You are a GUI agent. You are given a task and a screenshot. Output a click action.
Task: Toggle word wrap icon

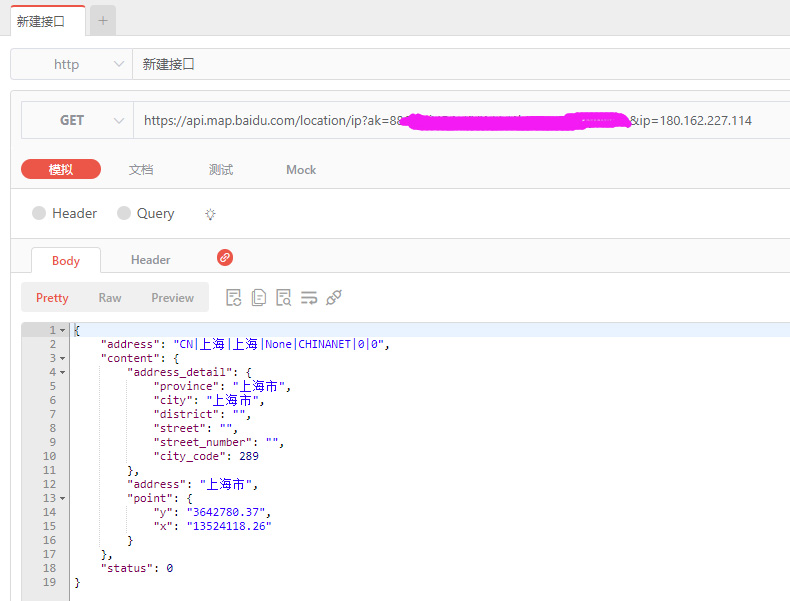(x=309, y=297)
